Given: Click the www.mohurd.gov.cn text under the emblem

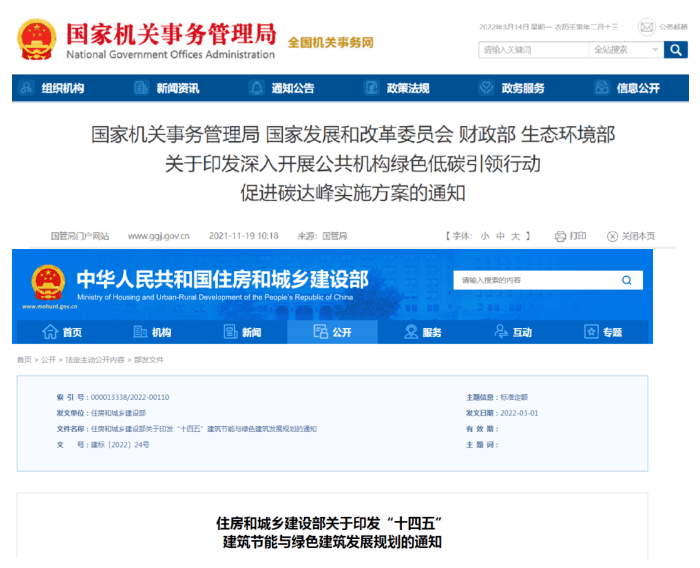Looking at the screenshot, I should [50, 306].
